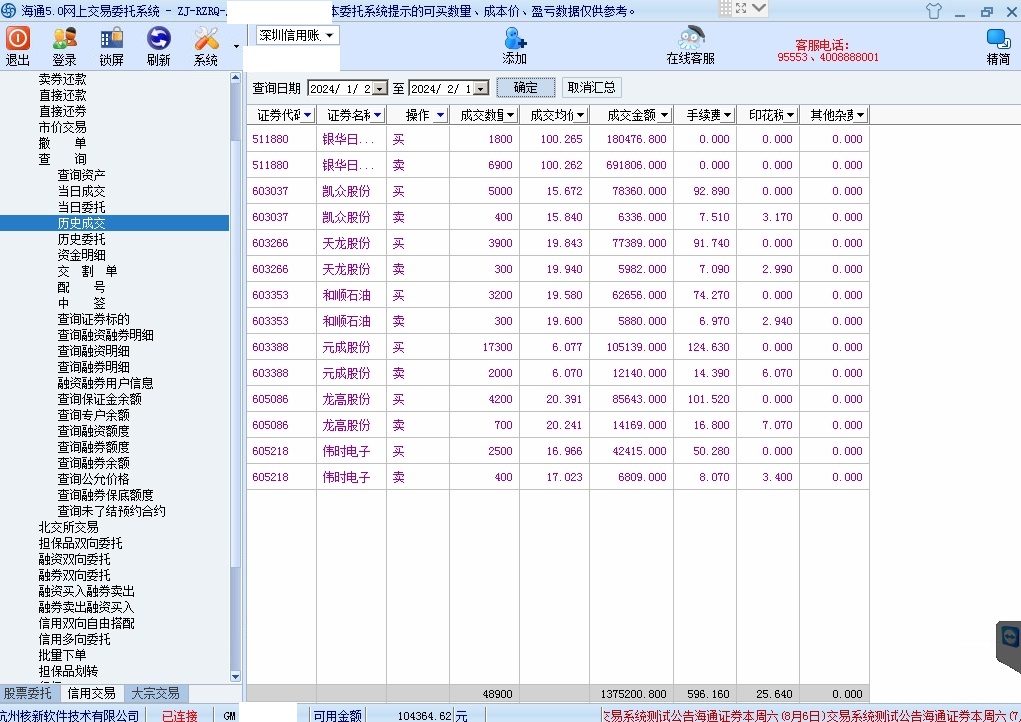Click the 取消汇总 button
Image resolution: width=1021 pixels, height=722 pixels.
coord(592,88)
